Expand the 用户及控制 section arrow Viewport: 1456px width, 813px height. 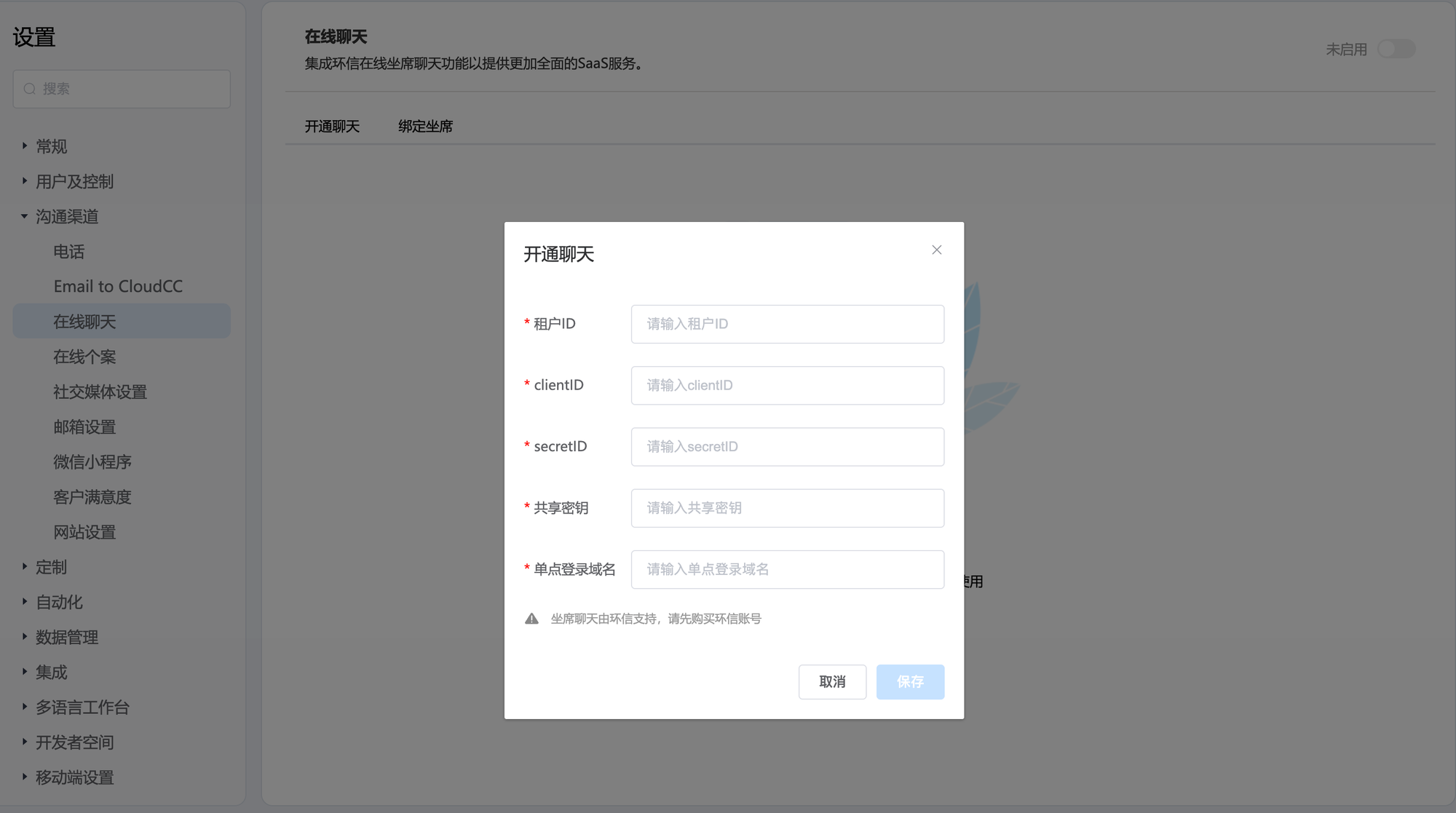(25, 181)
